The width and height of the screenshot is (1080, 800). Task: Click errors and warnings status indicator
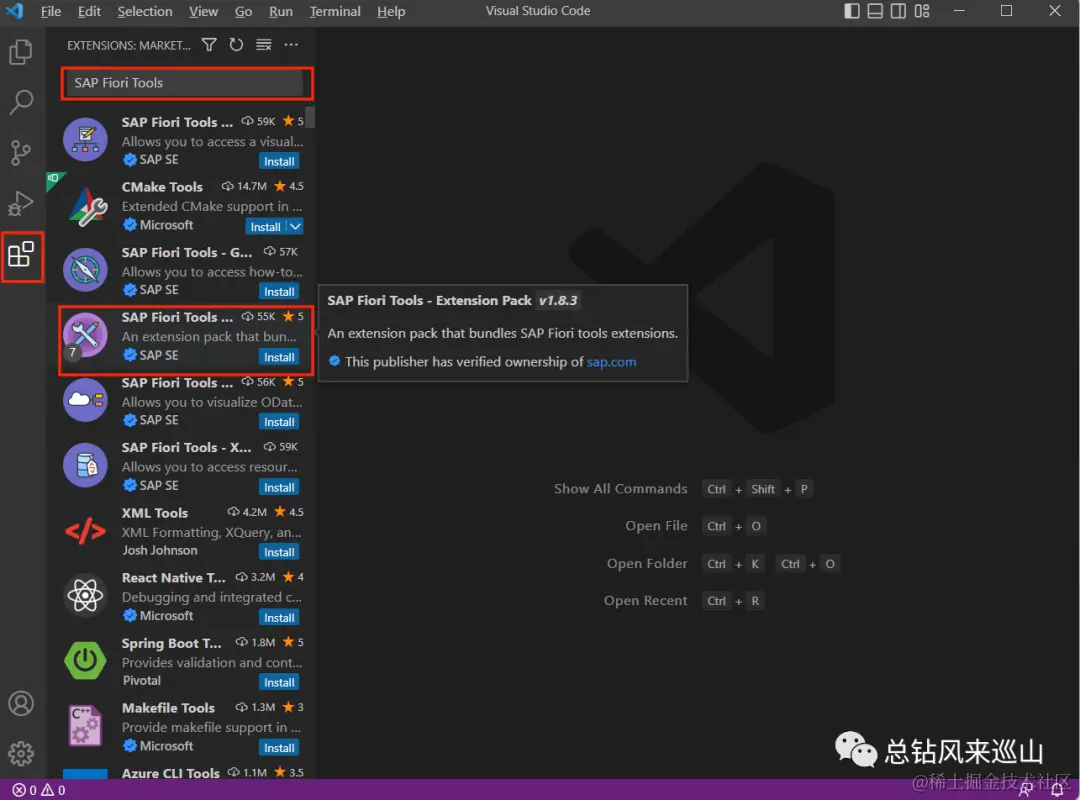tap(39, 790)
